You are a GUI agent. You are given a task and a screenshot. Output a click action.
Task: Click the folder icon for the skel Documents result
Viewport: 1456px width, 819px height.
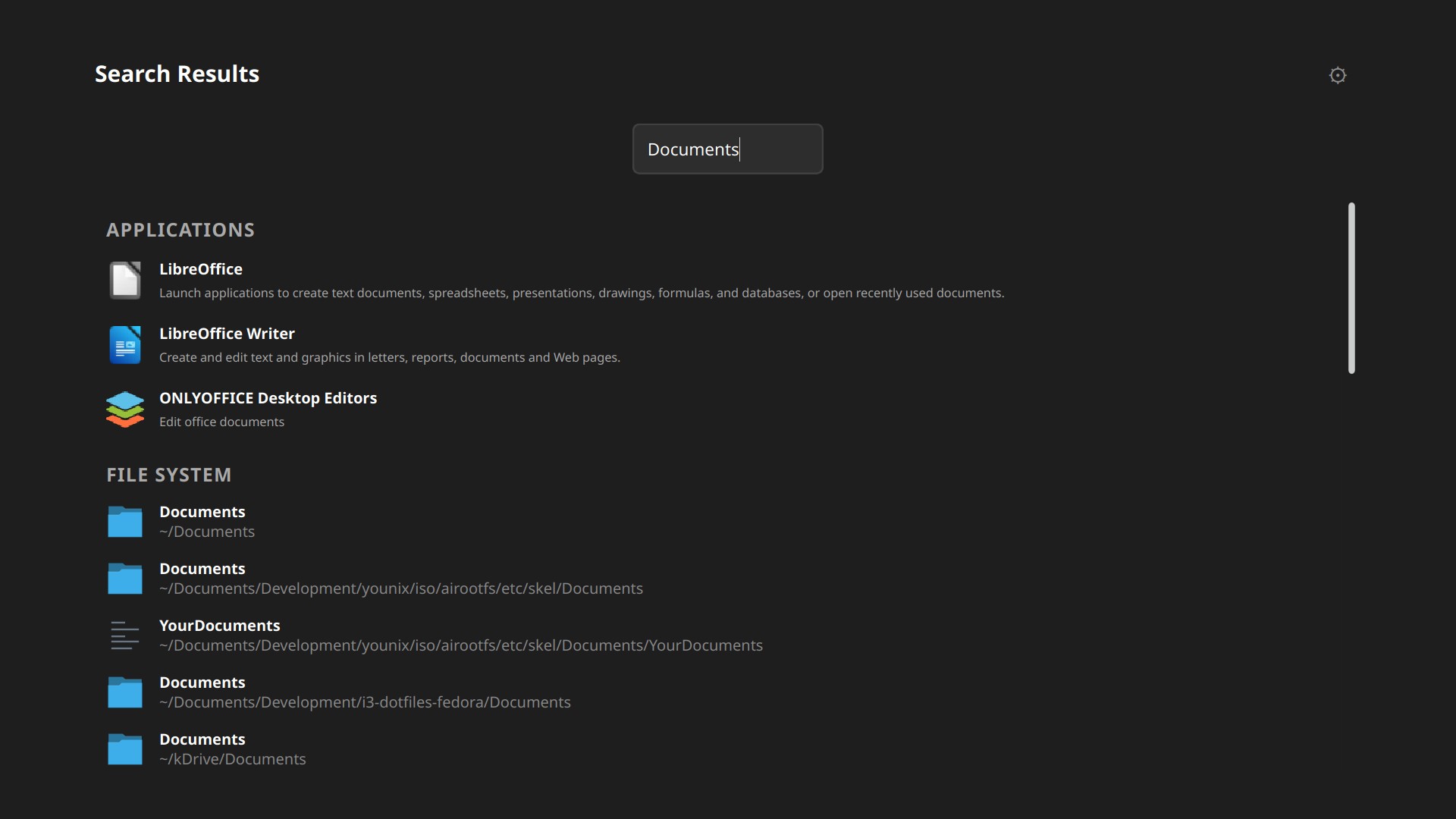125,579
